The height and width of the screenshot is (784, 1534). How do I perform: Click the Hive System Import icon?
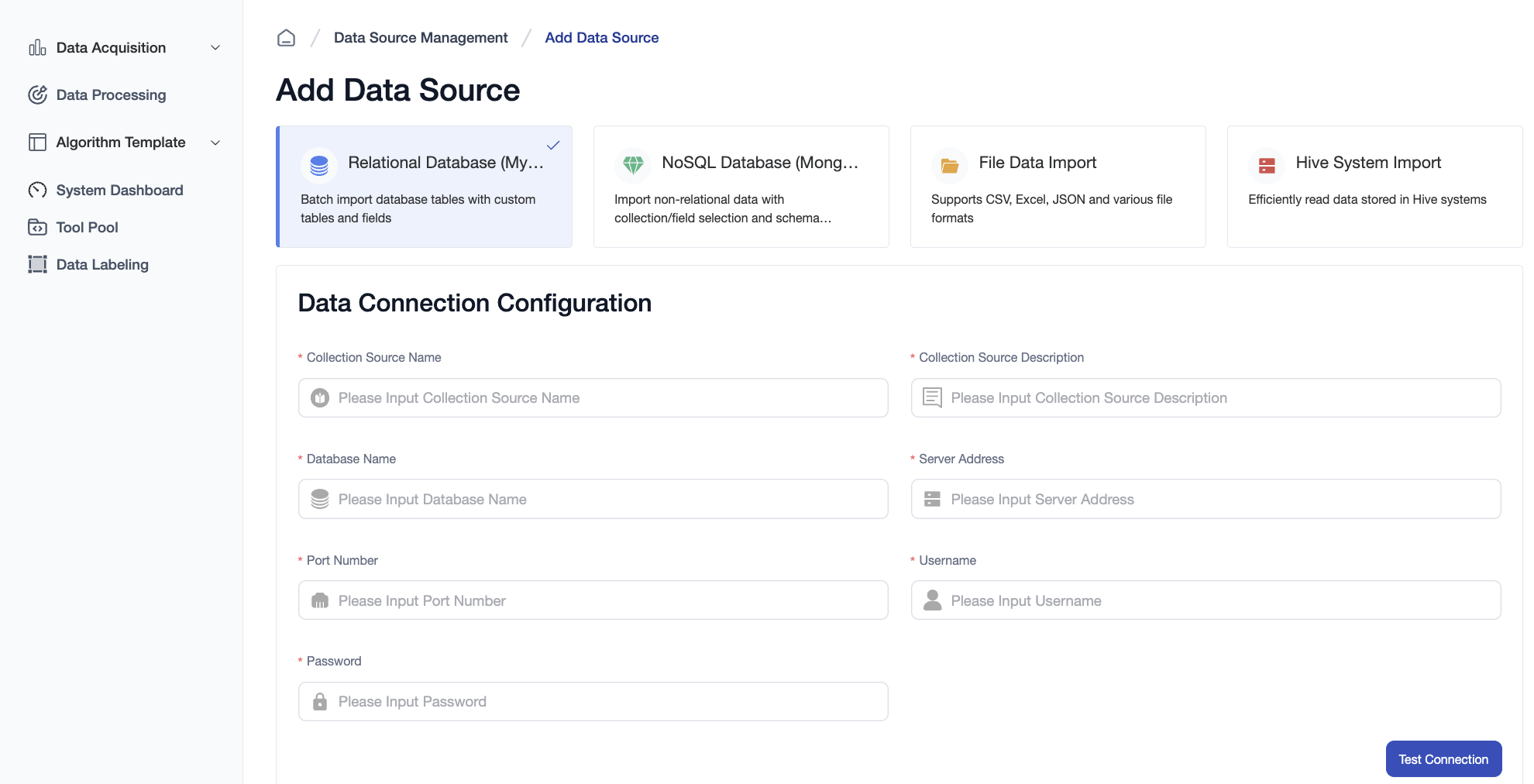[x=1267, y=165]
